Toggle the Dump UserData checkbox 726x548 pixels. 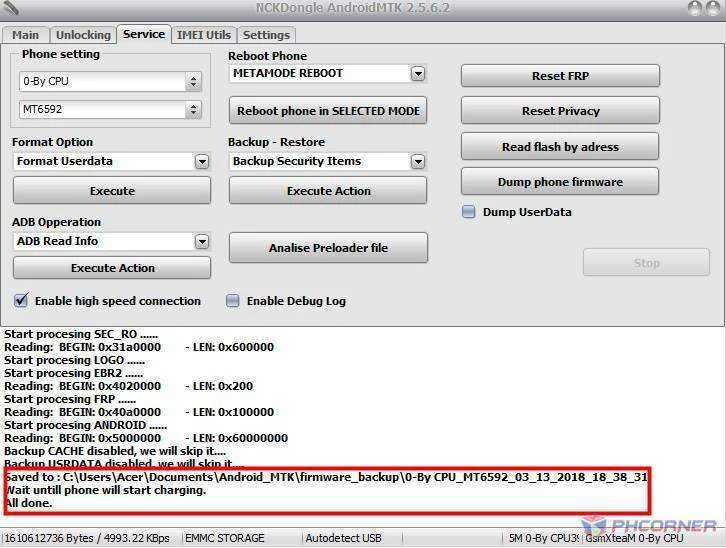[x=469, y=212]
